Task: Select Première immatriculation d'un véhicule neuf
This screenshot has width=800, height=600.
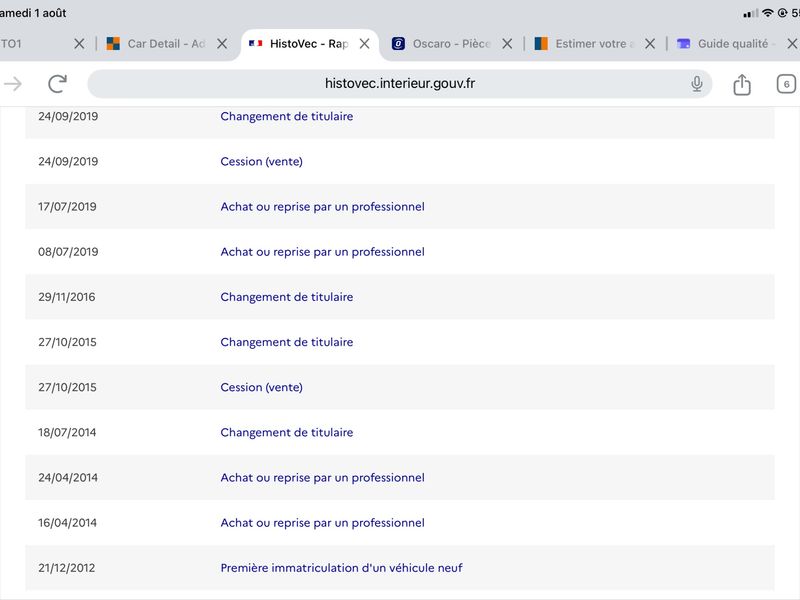Action: click(x=341, y=568)
